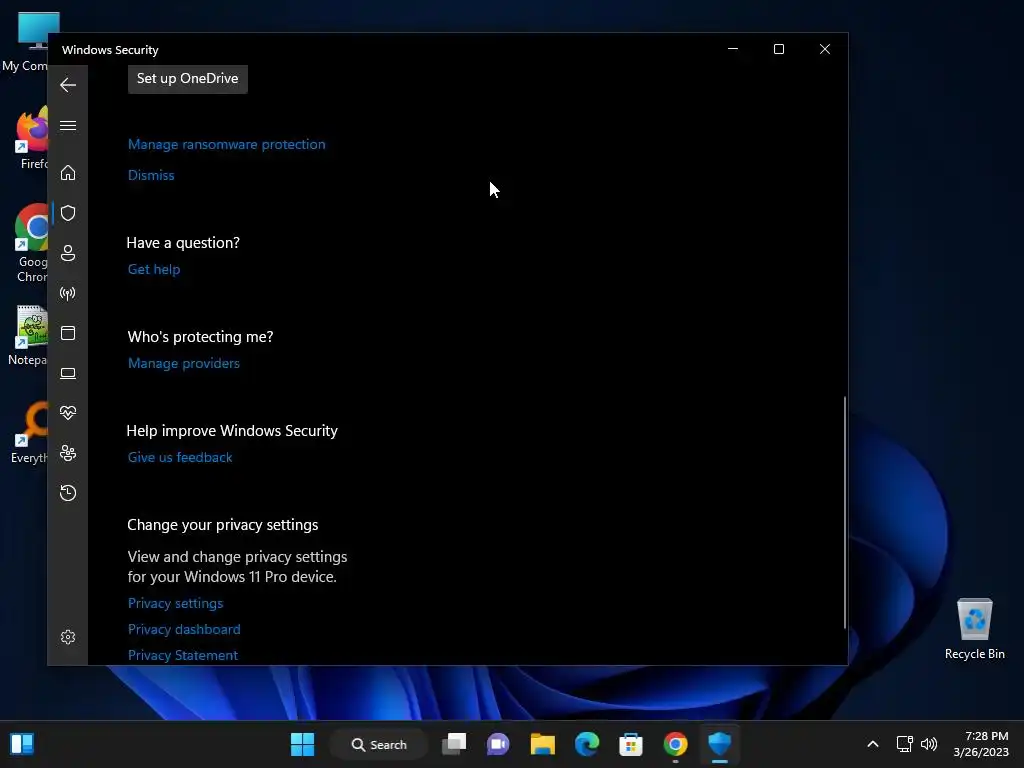Open the volume tray icon
Screen dimensions: 1024x768
[929, 744]
